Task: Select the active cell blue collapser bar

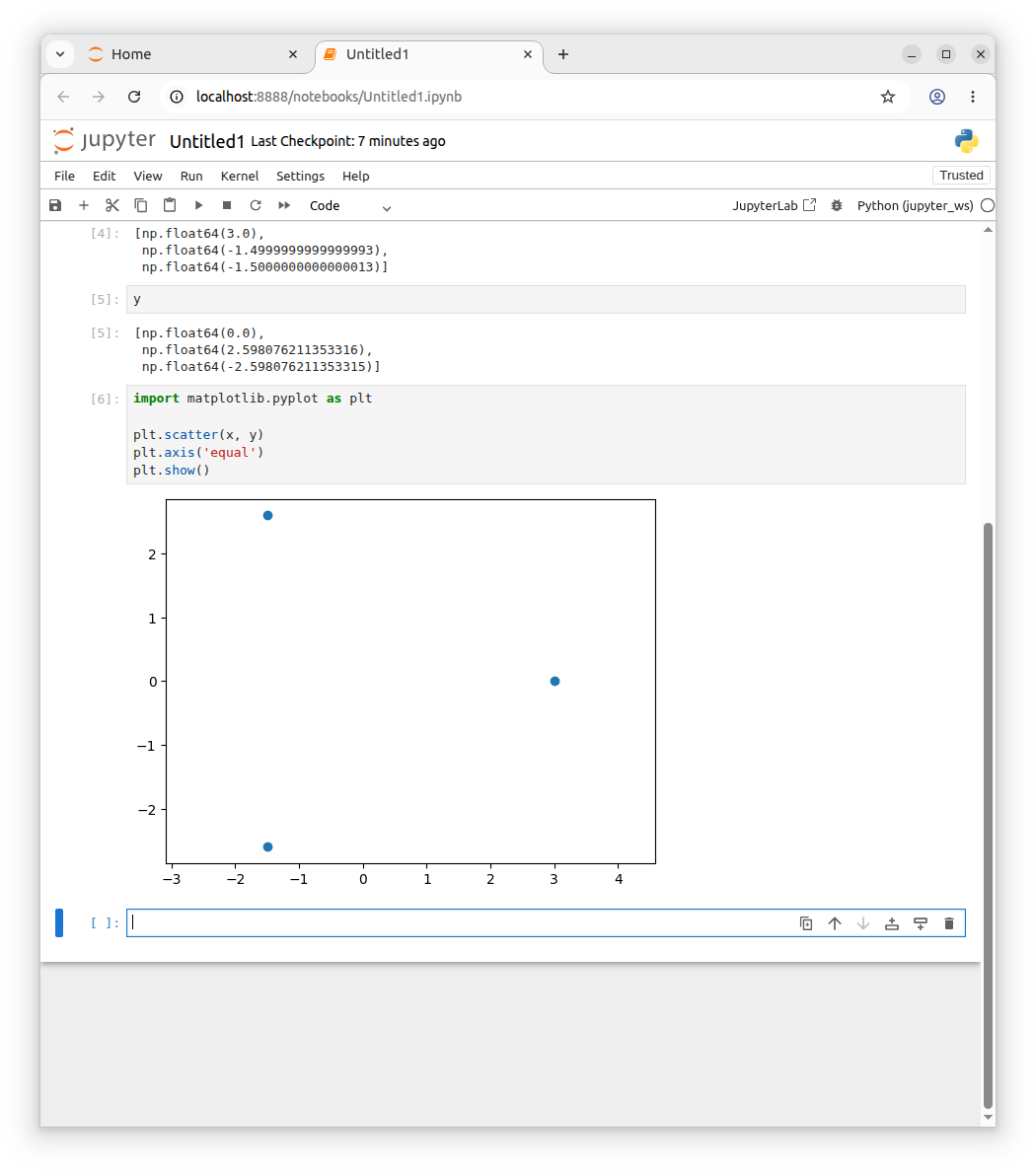Action: pyautogui.click(x=59, y=922)
